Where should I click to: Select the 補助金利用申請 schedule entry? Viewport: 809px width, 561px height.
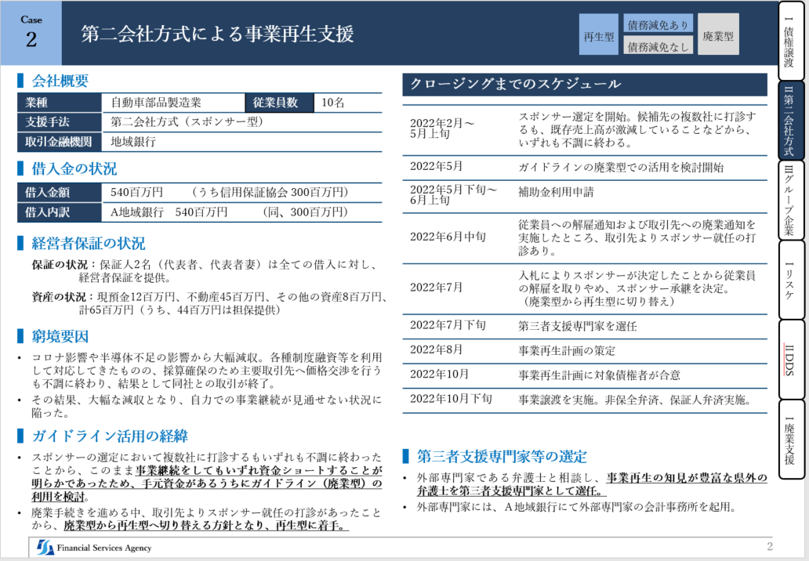tap(556, 192)
